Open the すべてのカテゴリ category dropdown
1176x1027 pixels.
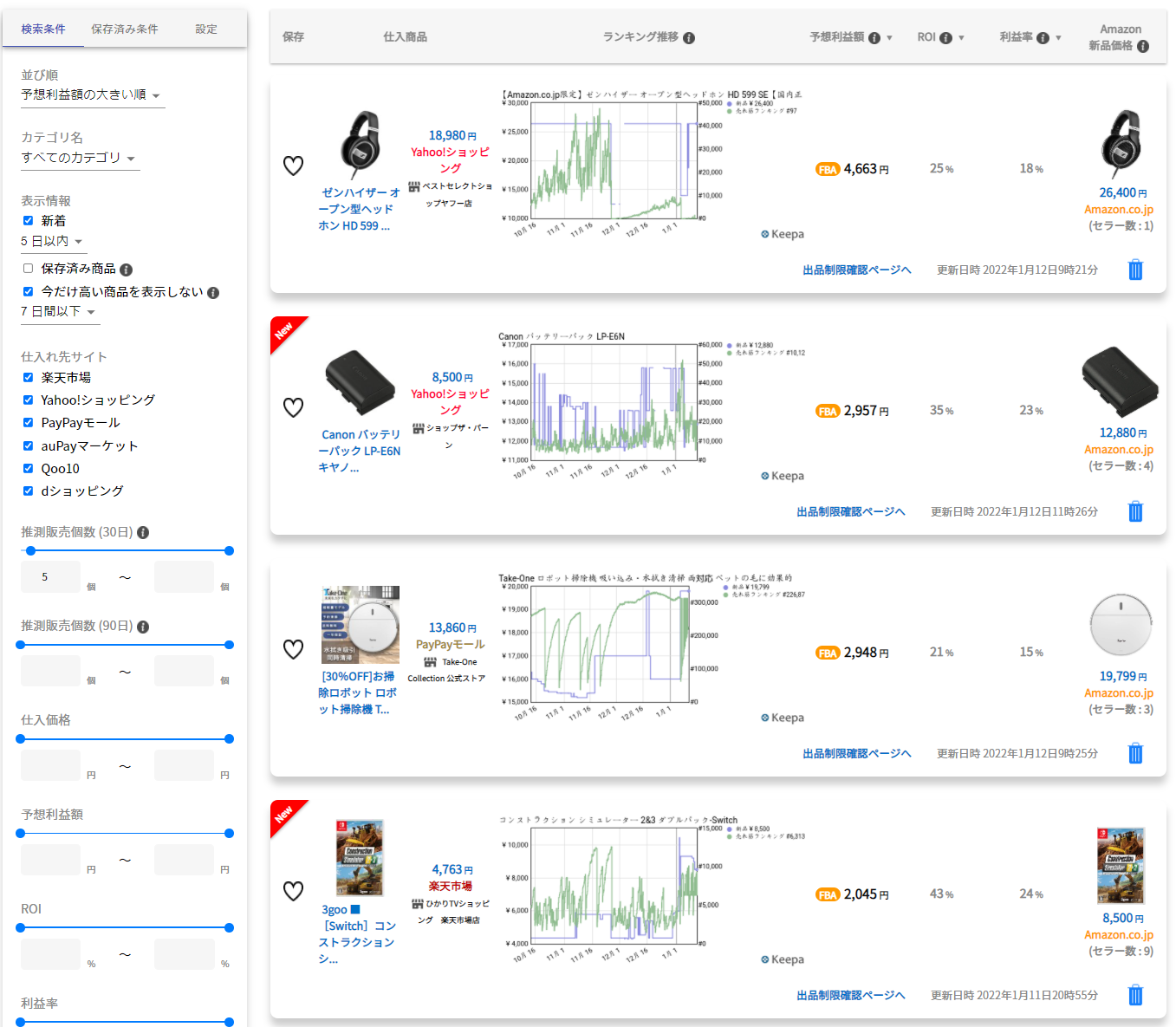pos(81,159)
